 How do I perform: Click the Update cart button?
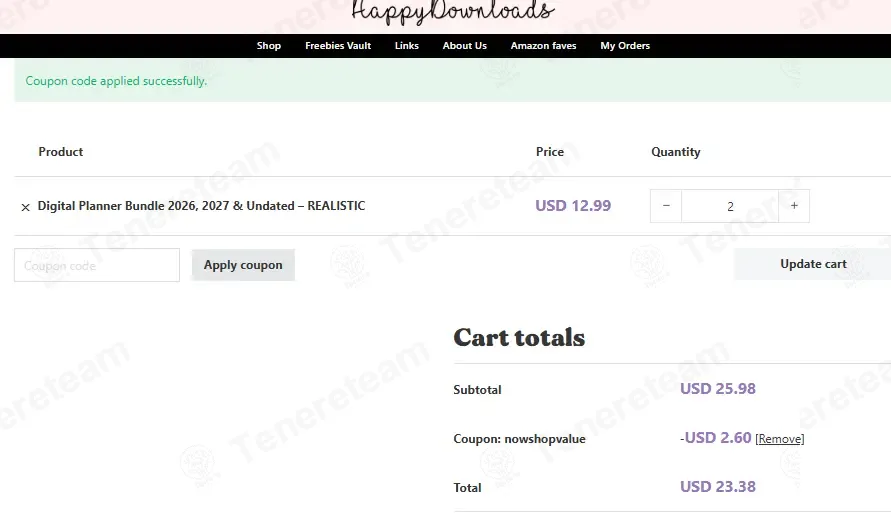click(813, 264)
